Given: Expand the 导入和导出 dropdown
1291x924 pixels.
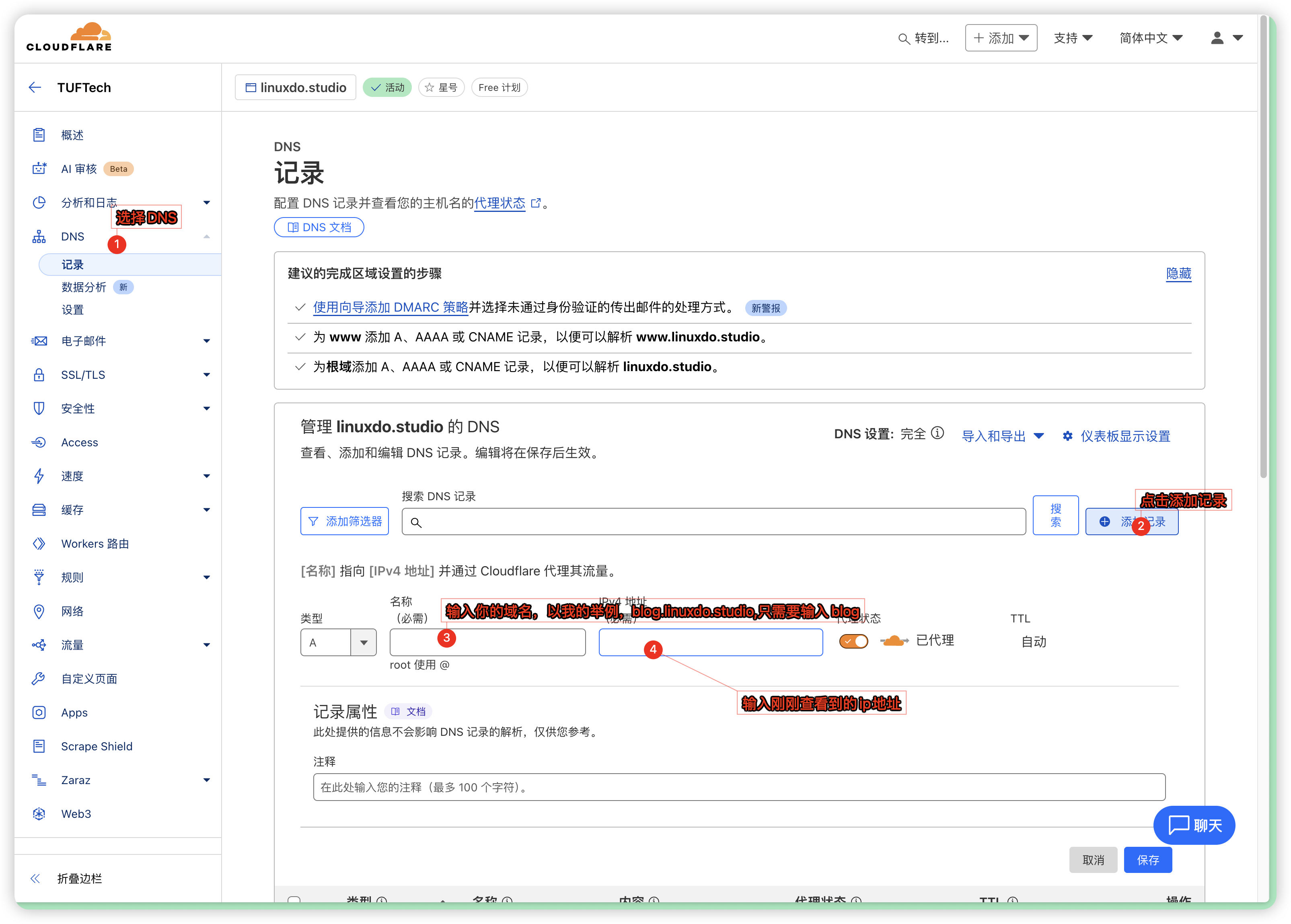Looking at the screenshot, I should (1002, 436).
